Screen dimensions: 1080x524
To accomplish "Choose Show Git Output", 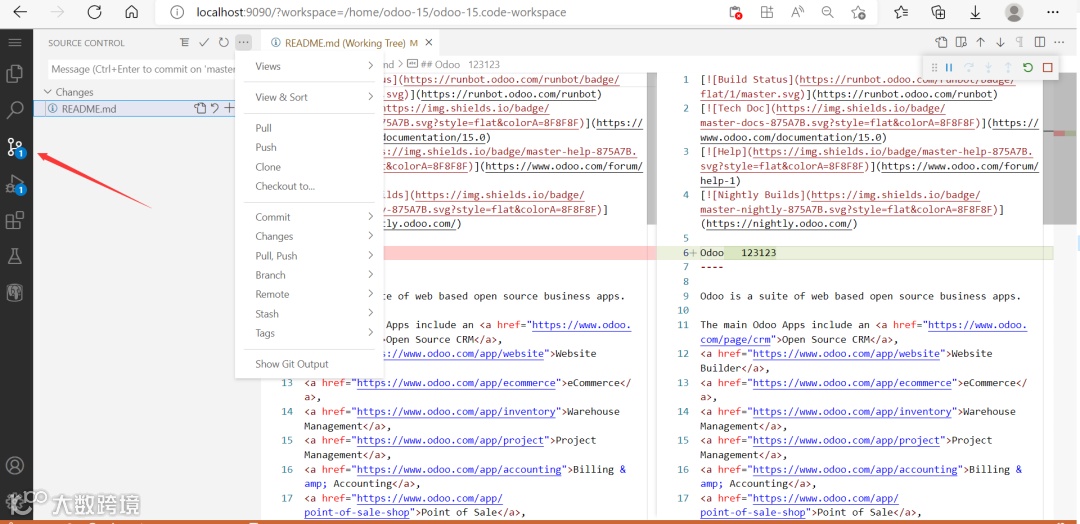I will pyautogui.click(x=309, y=364).
